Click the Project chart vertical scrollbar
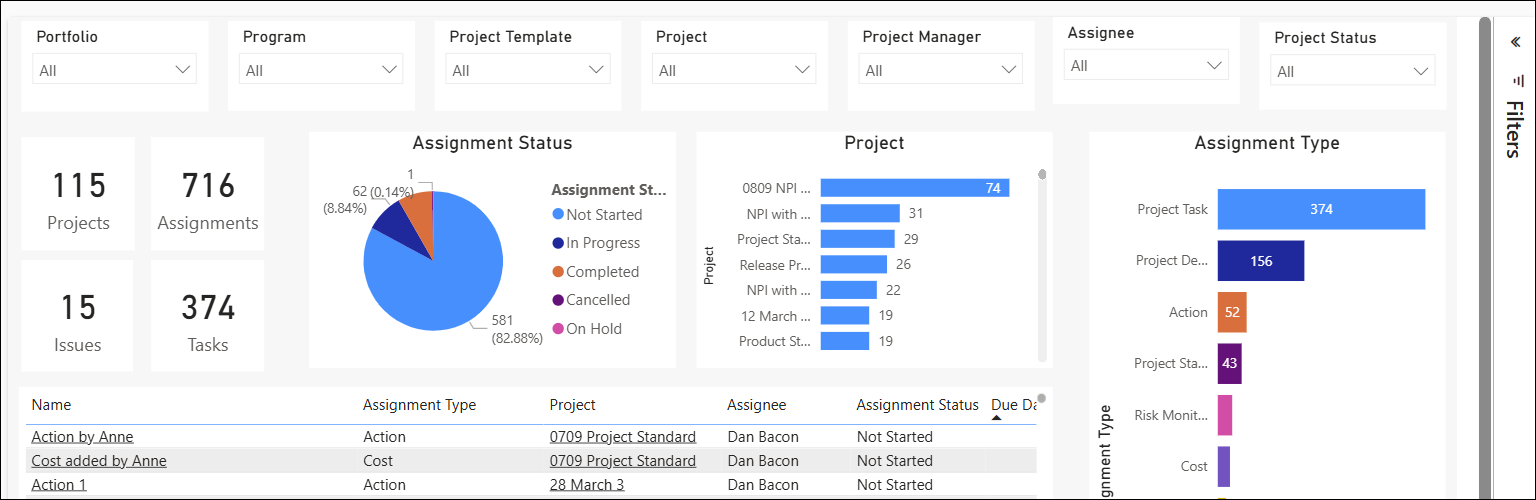This screenshot has width=1536, height=500. point(1042,266)
